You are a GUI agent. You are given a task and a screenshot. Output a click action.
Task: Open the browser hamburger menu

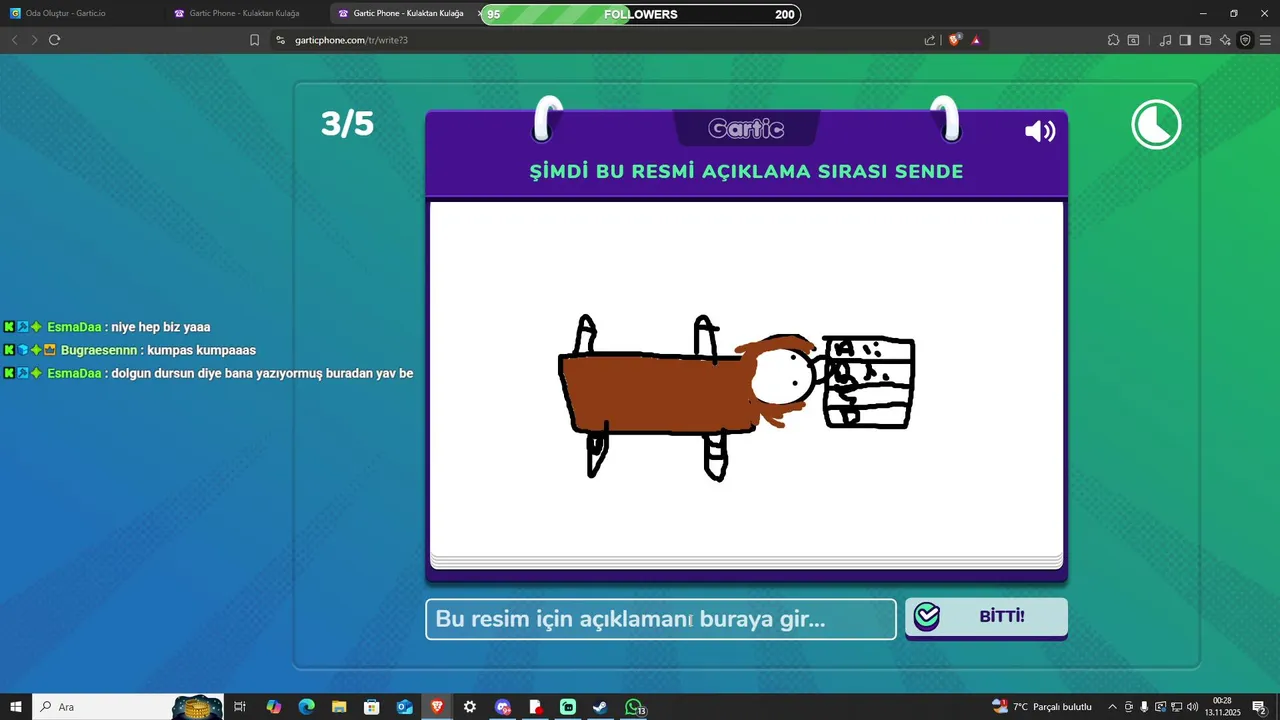pos(1265,40)
